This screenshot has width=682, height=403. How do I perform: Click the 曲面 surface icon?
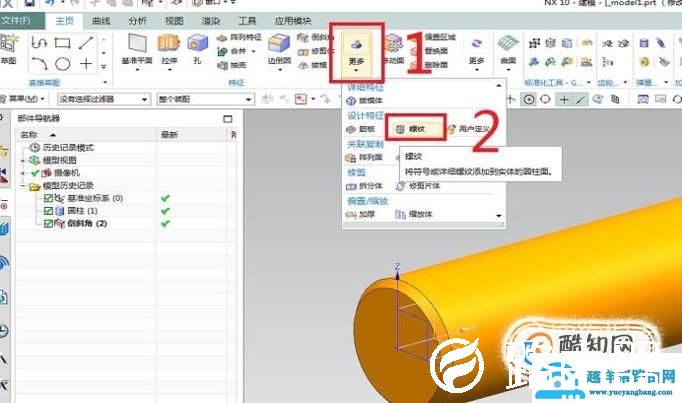click(x=508, y=49)
